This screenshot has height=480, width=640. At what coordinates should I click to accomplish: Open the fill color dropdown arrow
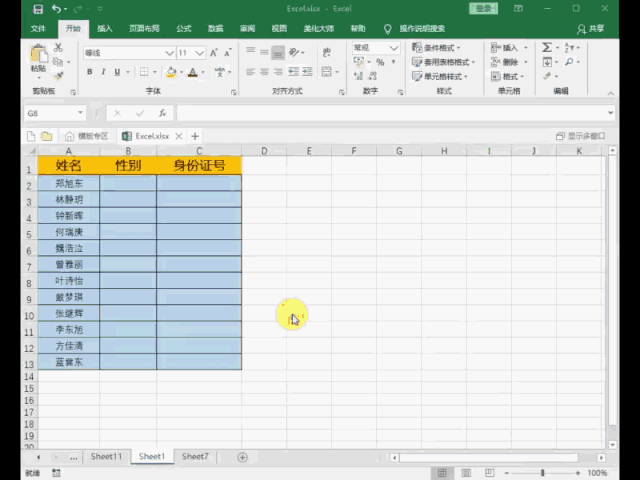[x=181, y=72]
